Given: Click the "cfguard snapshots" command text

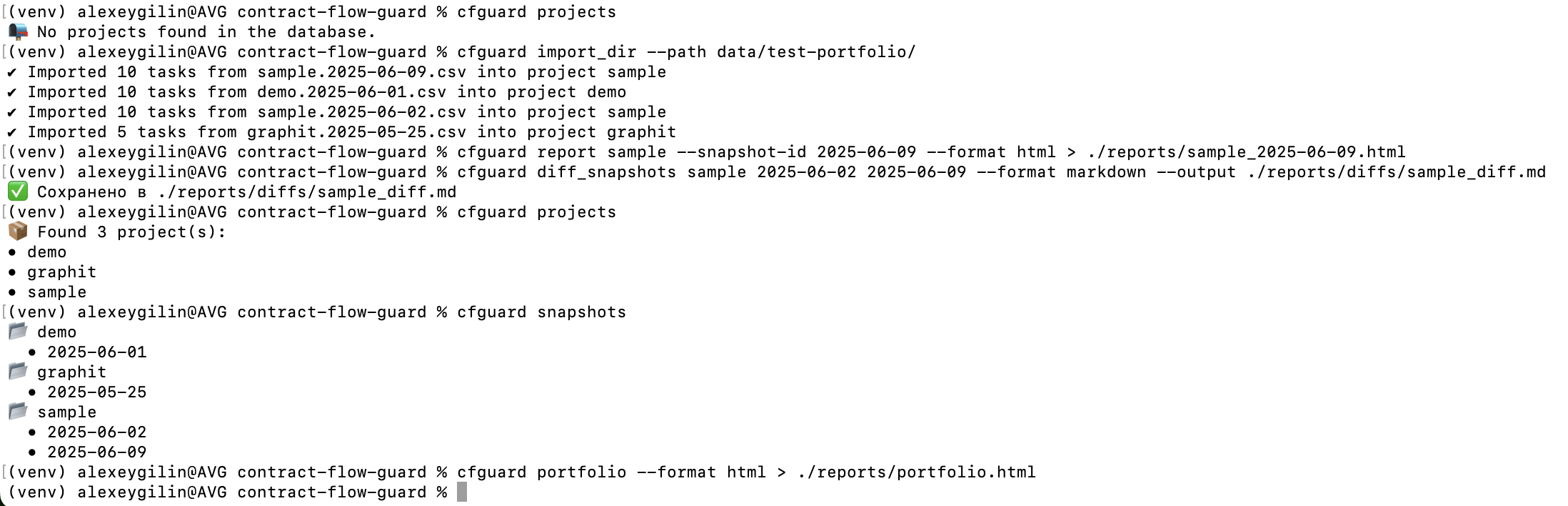Looking at the screenshot, I should 541,312.
